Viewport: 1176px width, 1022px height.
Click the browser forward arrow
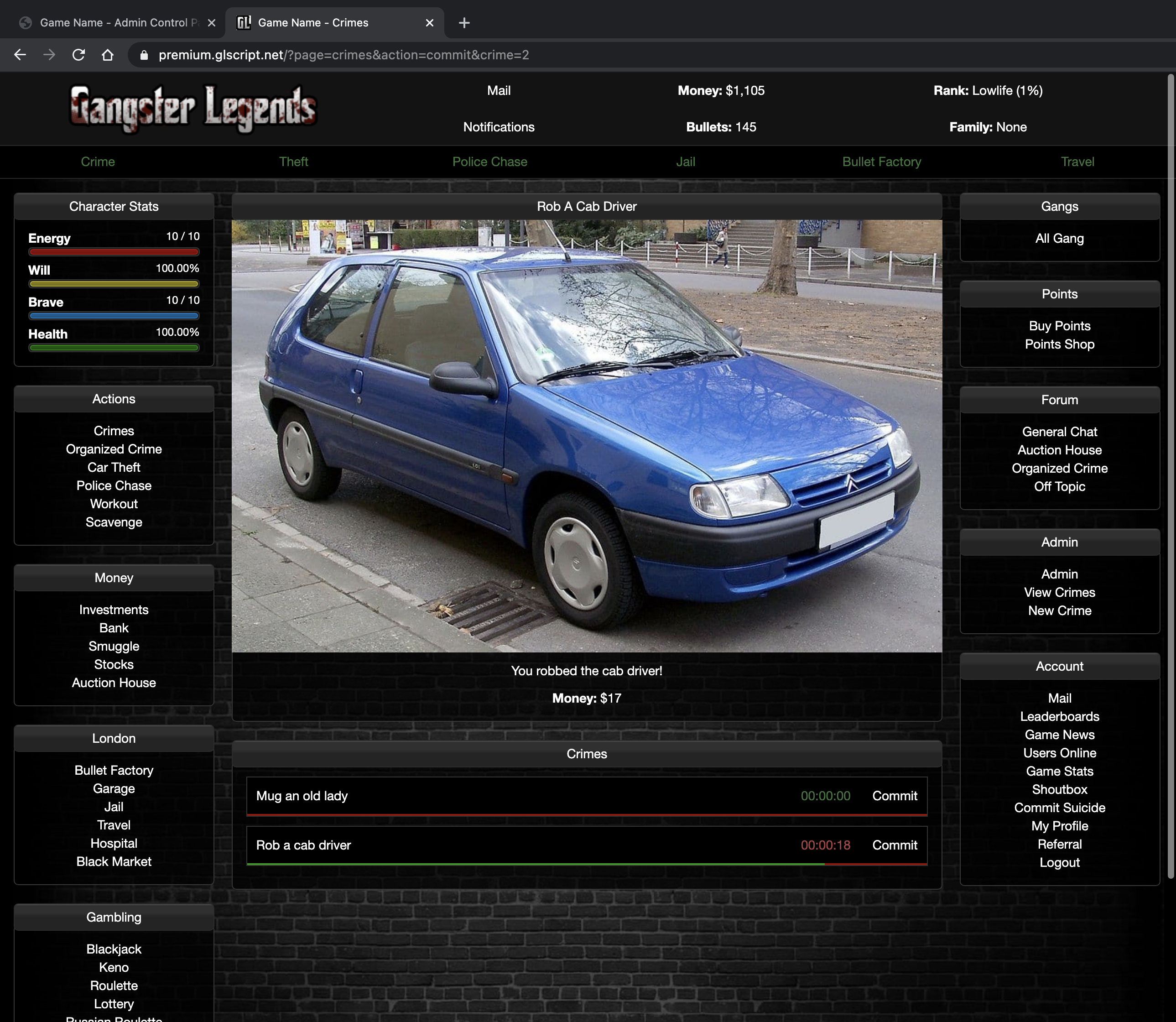click(x=50, y=55)
